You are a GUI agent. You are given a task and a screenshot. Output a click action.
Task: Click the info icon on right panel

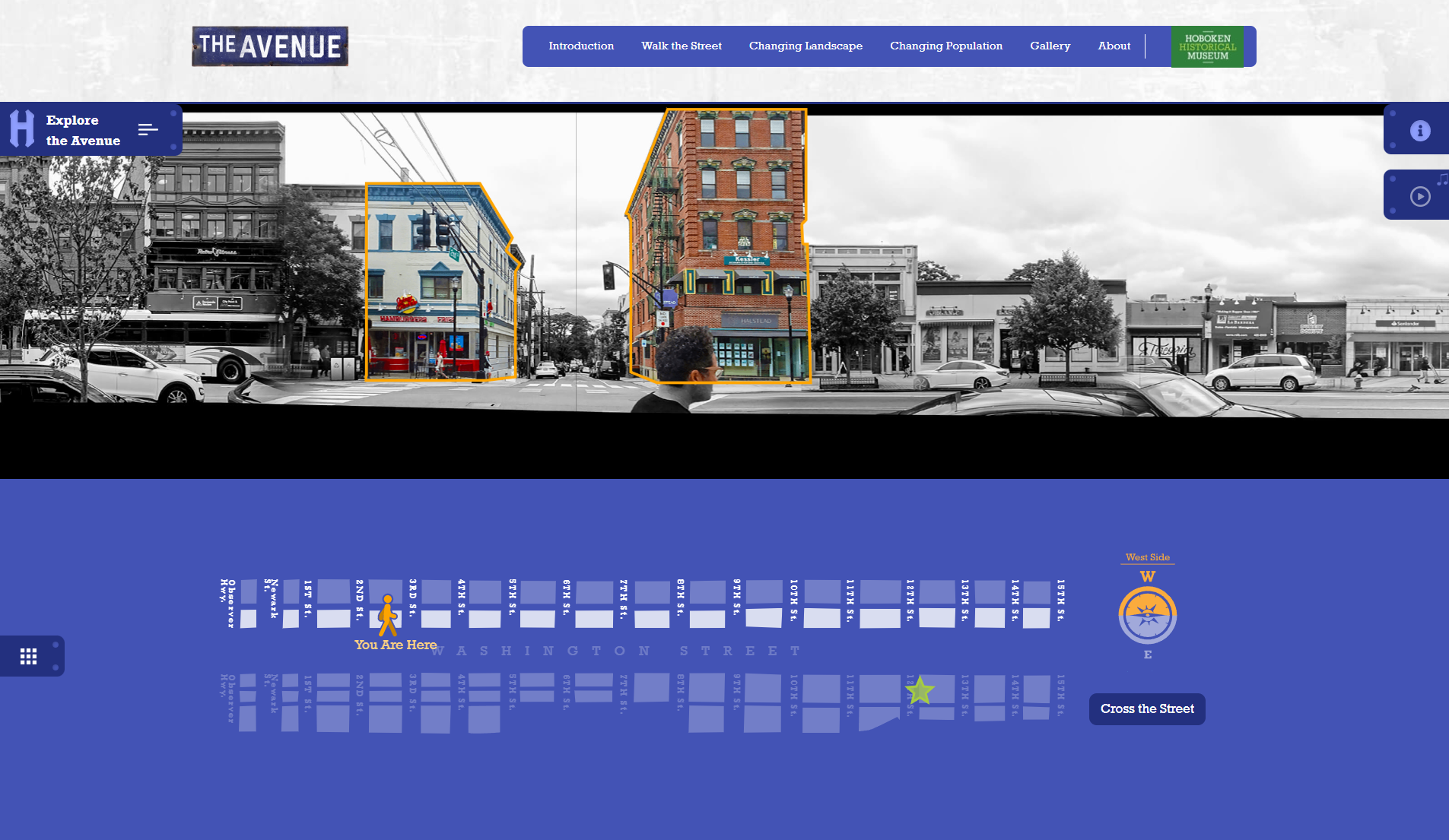tap(1419, 131)
